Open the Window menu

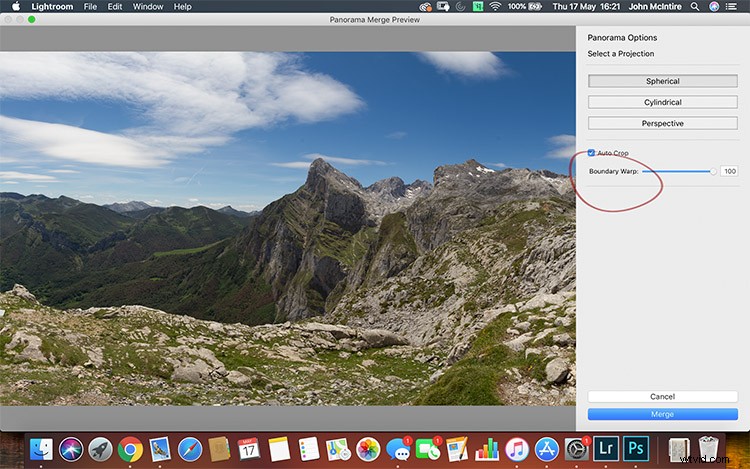point(148,6)
